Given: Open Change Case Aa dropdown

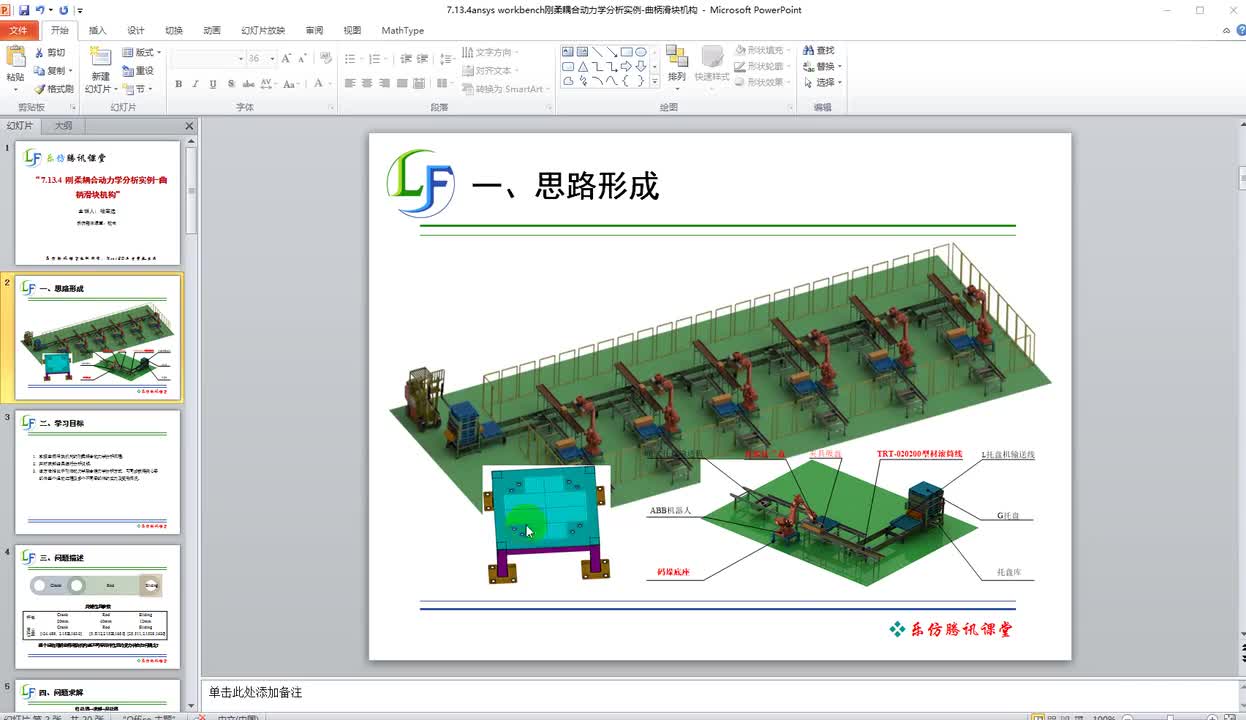Looking at the screenshot, I should coord(291,84).
